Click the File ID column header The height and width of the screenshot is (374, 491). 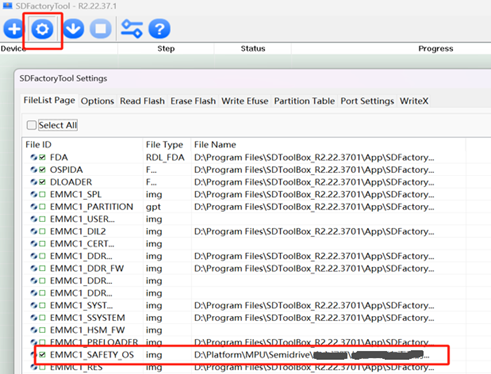pyautogui.click(x=83, y=145)
